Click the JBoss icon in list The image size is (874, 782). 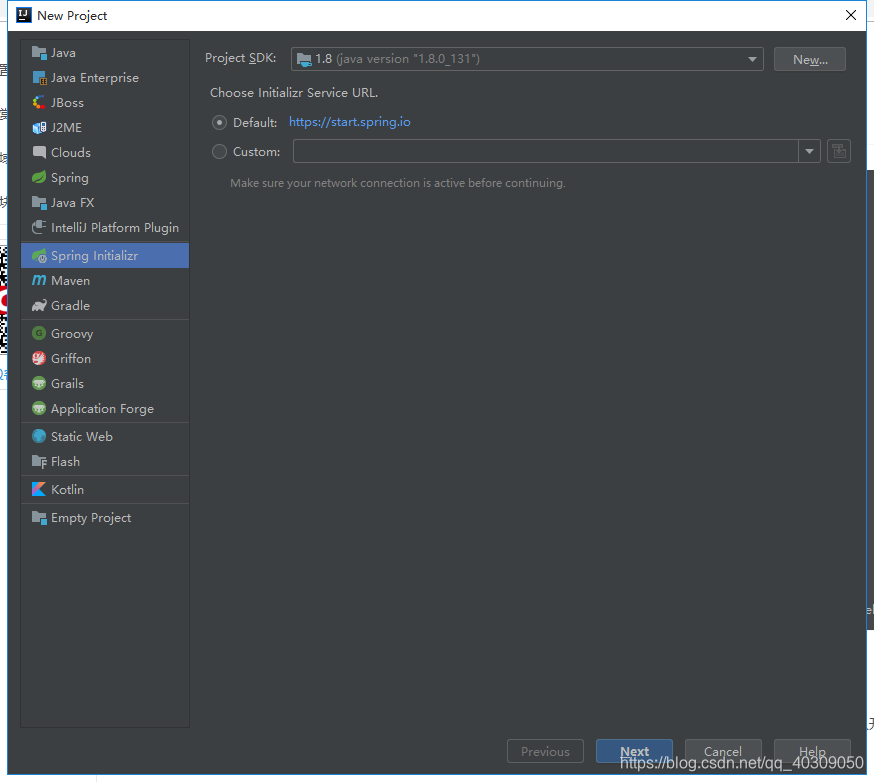coord(39,103)
